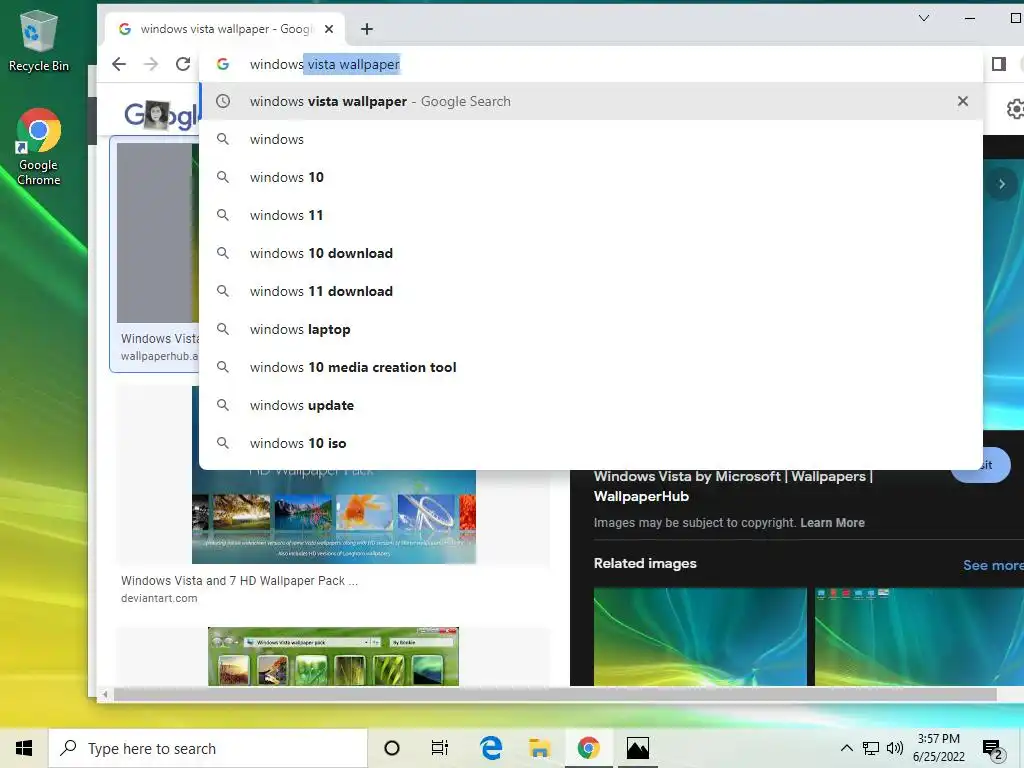Select the 'windows 10 download' suggestion
This screenshot has height=768, width=1024.
[x=591, y=253]
